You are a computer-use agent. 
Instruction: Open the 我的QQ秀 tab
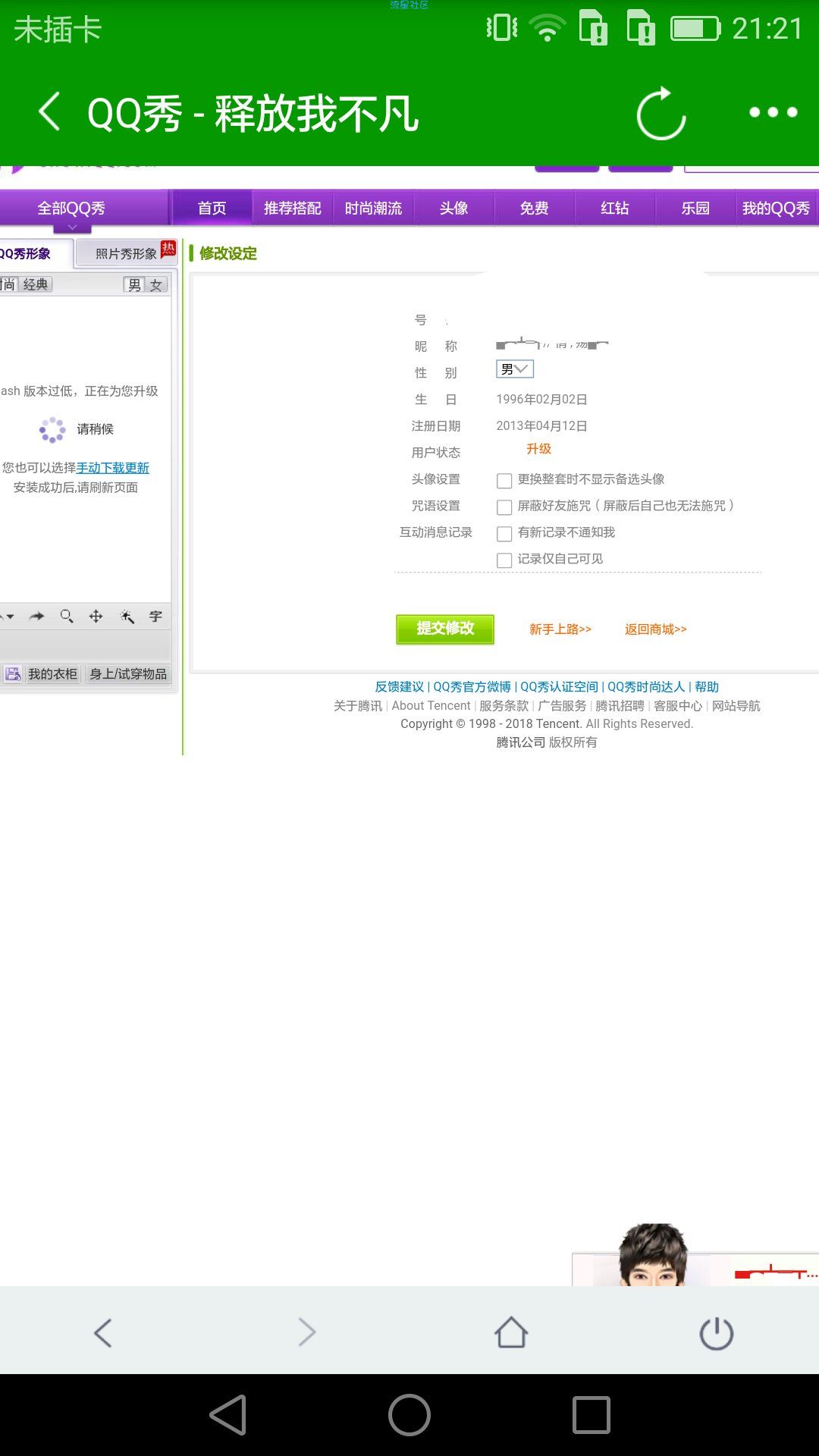click(776, 208)
